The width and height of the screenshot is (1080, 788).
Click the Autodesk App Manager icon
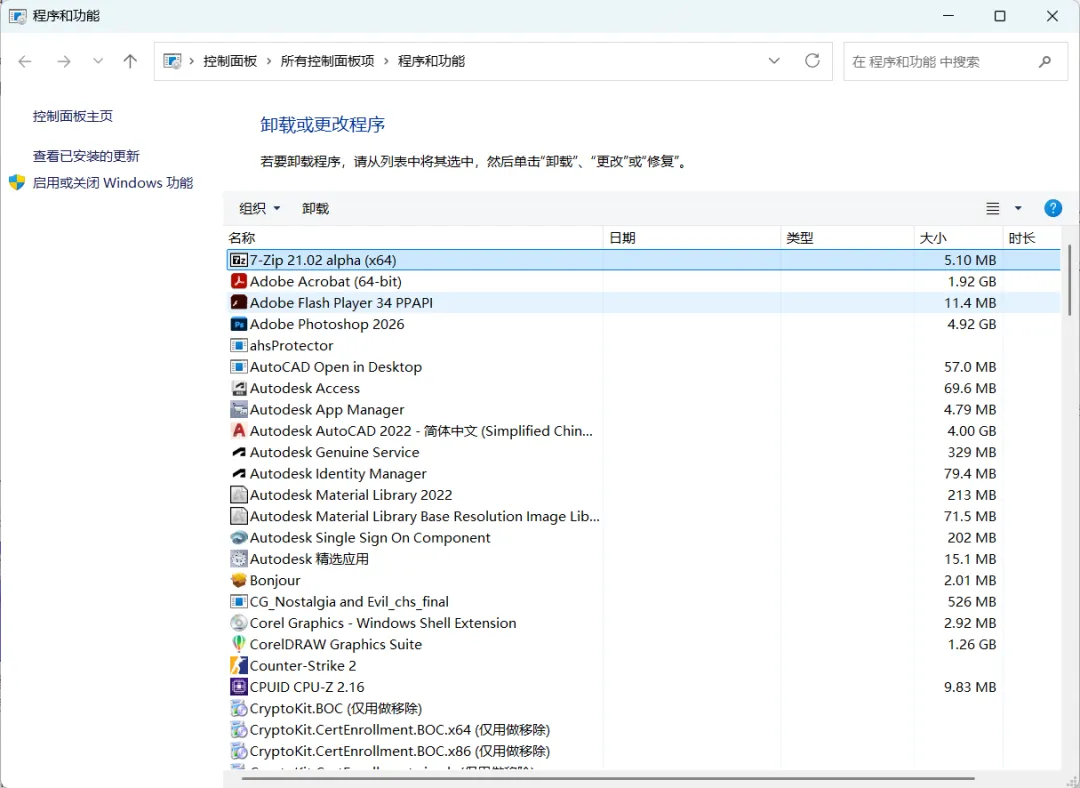(x=238, y=410)
